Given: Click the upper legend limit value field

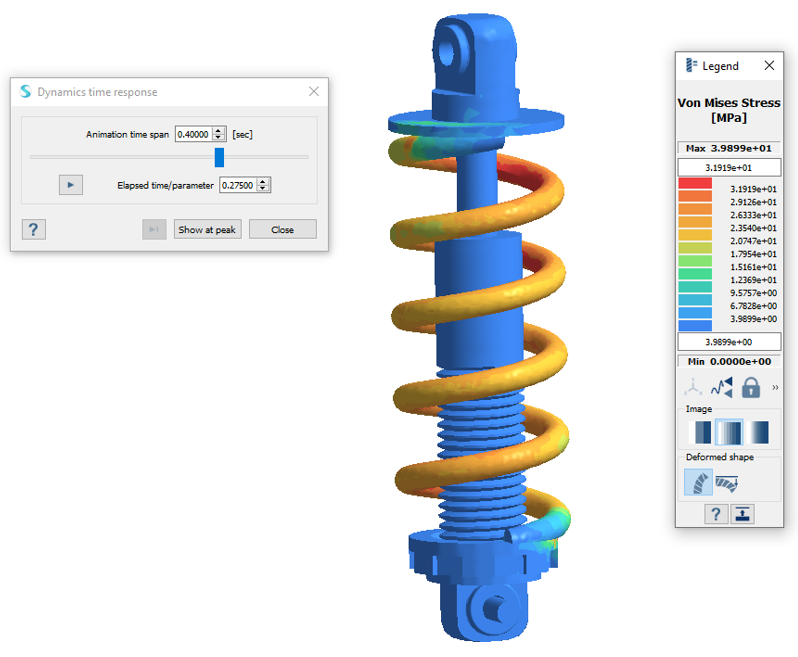Looking at the screenshot, I should (729, 167).
